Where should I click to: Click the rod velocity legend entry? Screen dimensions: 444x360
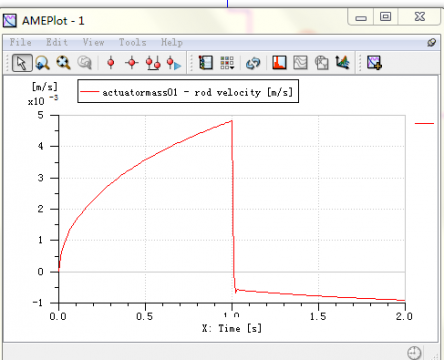pos(188,91)
